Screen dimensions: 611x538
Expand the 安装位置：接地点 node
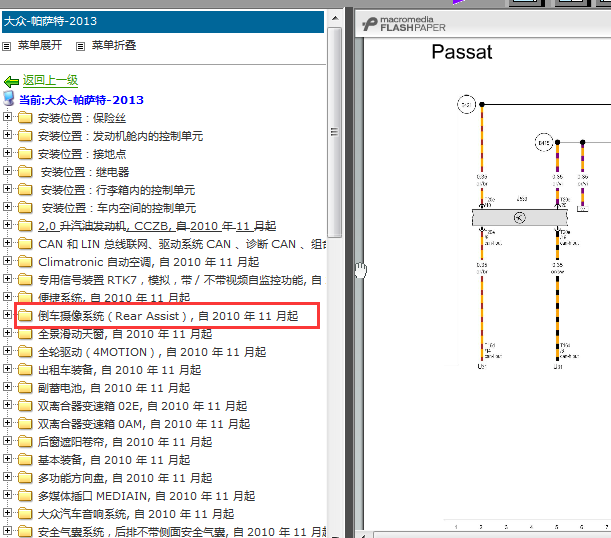[7, 152]
